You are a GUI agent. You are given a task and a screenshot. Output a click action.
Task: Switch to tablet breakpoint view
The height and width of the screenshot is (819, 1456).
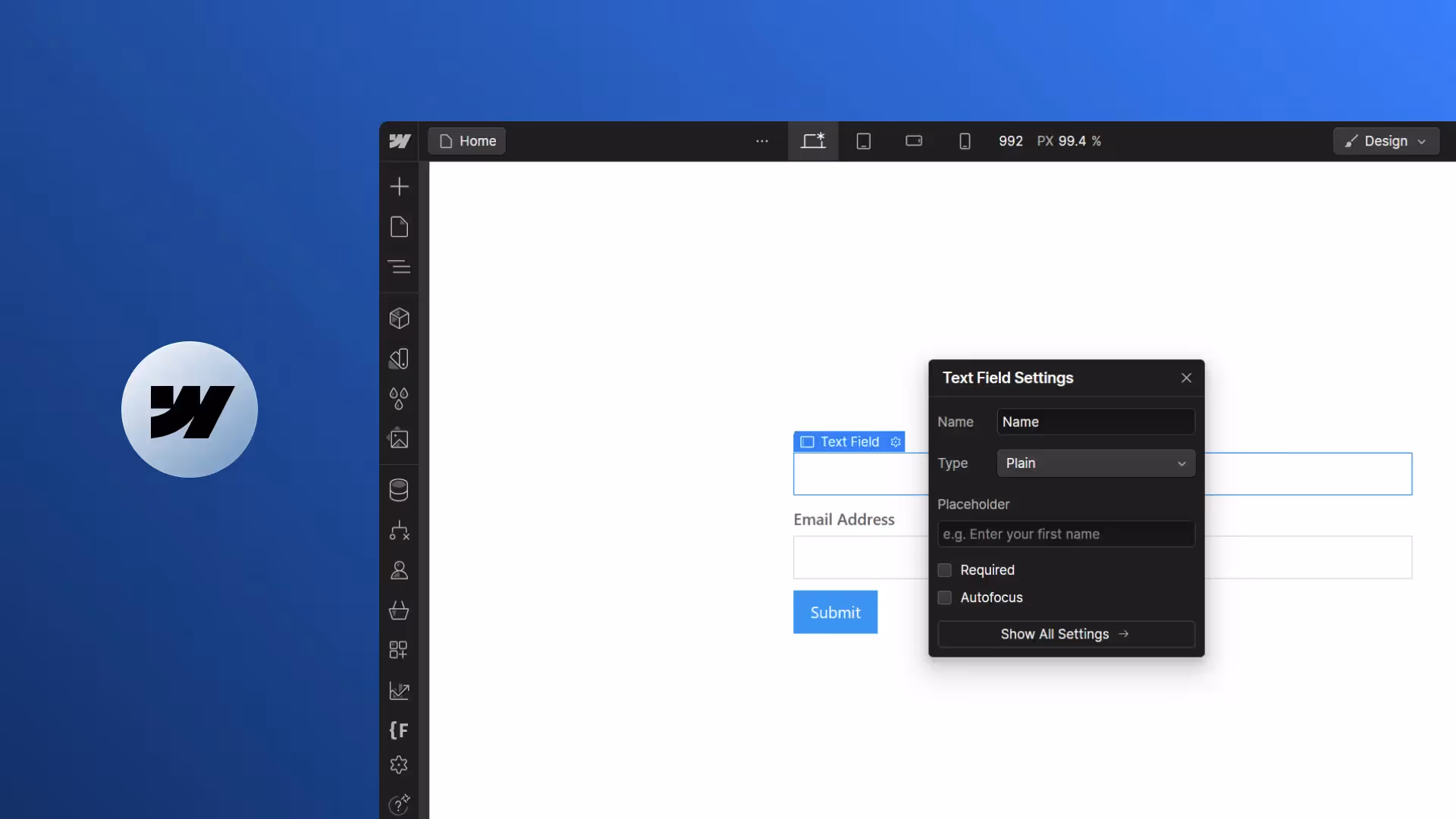pyautogui.click(x=864, y=141)
